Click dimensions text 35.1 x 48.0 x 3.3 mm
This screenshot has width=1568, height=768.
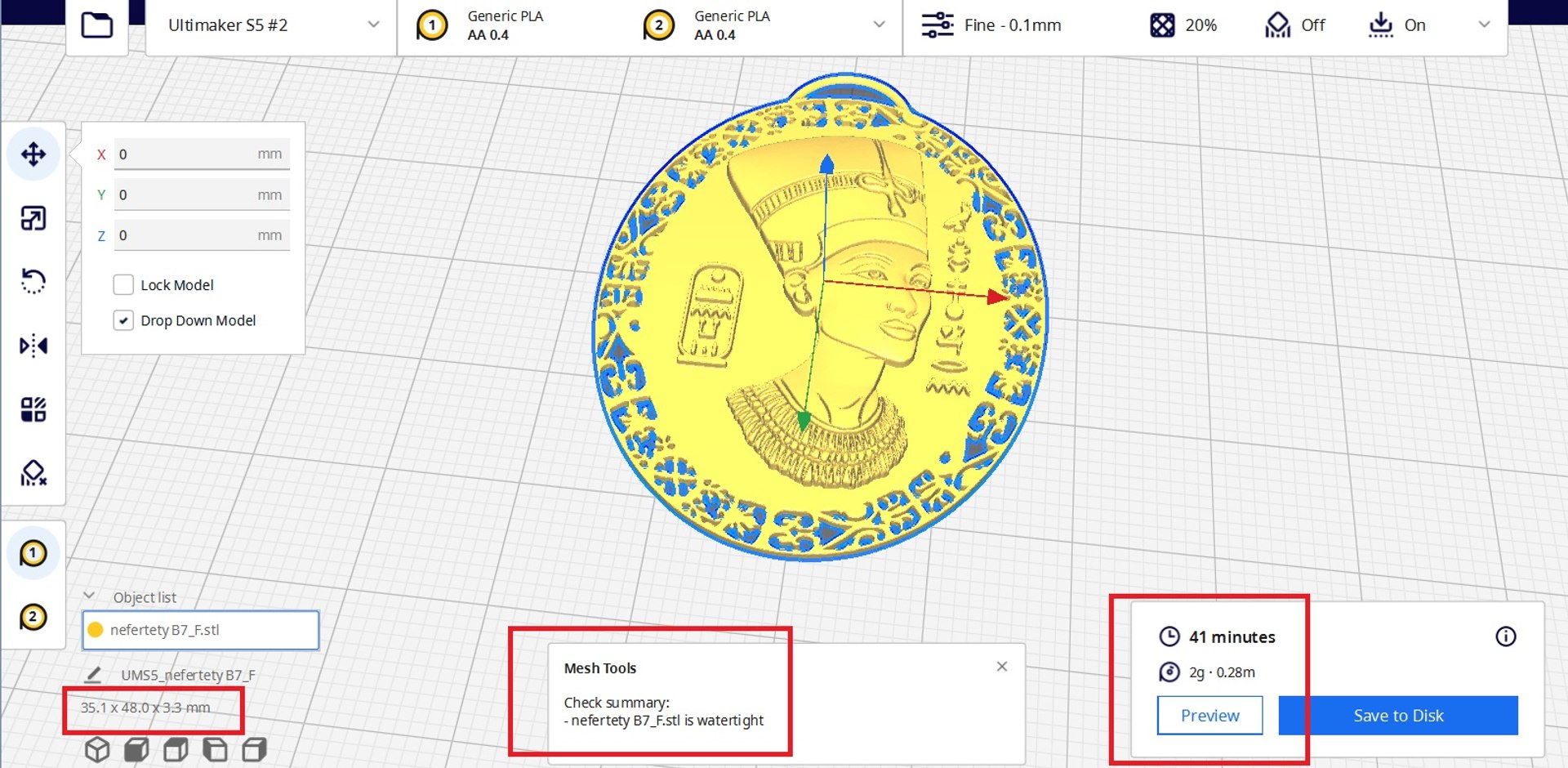click(145, 708)
